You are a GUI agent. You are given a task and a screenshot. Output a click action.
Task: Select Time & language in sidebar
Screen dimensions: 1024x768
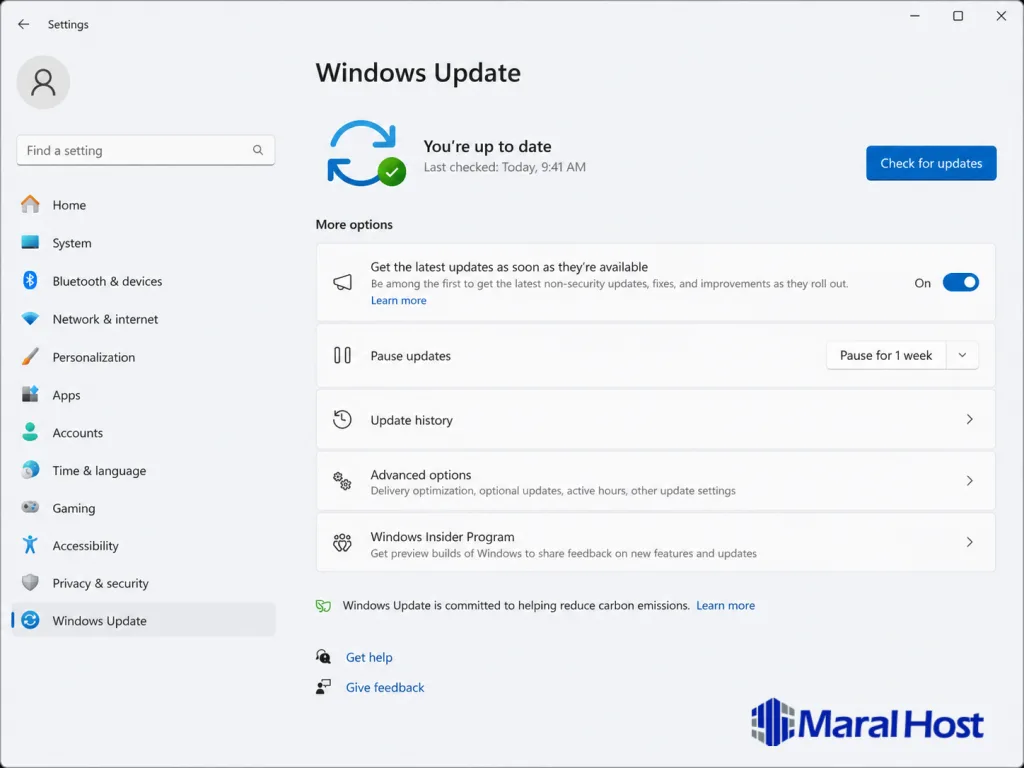144,470
